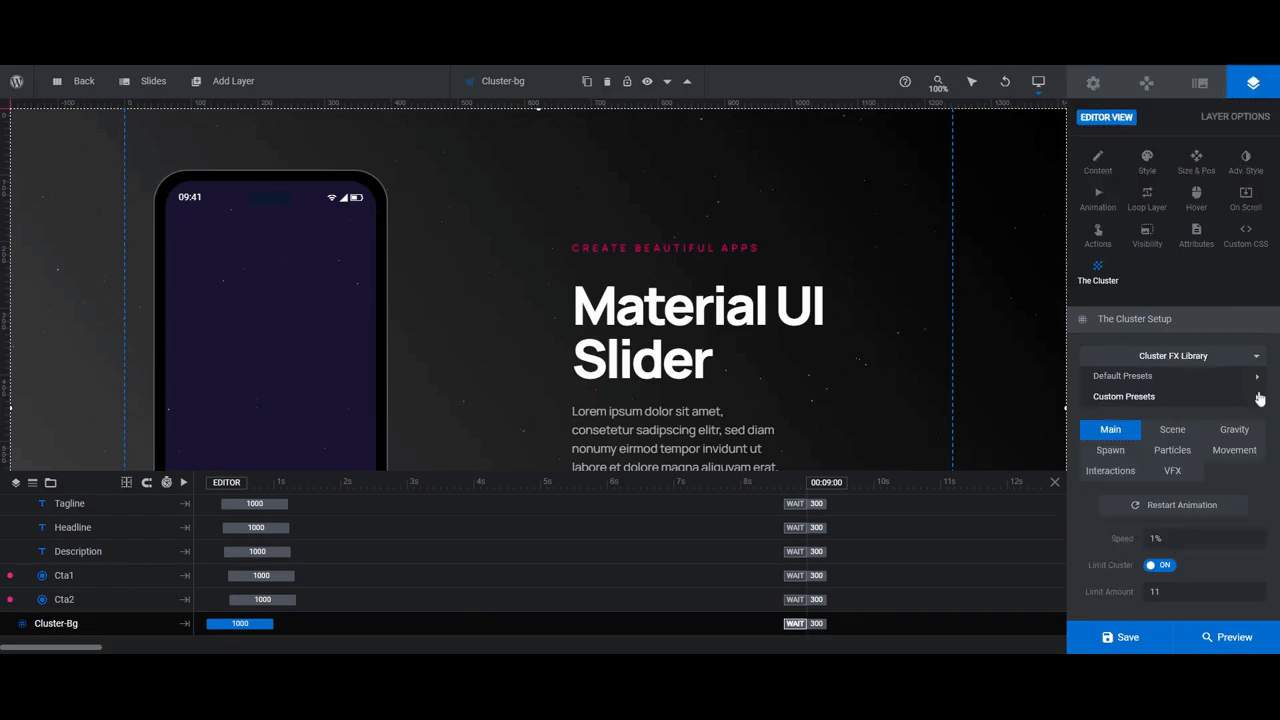Switch to the Particles cluster tab
1280x720 pixels.
1172,450
